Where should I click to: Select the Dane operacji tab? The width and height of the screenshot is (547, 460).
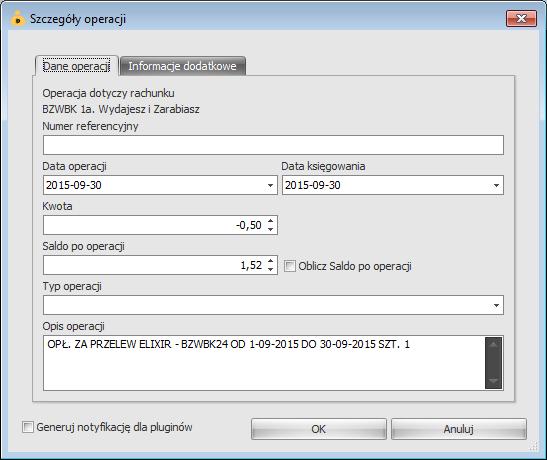tap(76, 66)
